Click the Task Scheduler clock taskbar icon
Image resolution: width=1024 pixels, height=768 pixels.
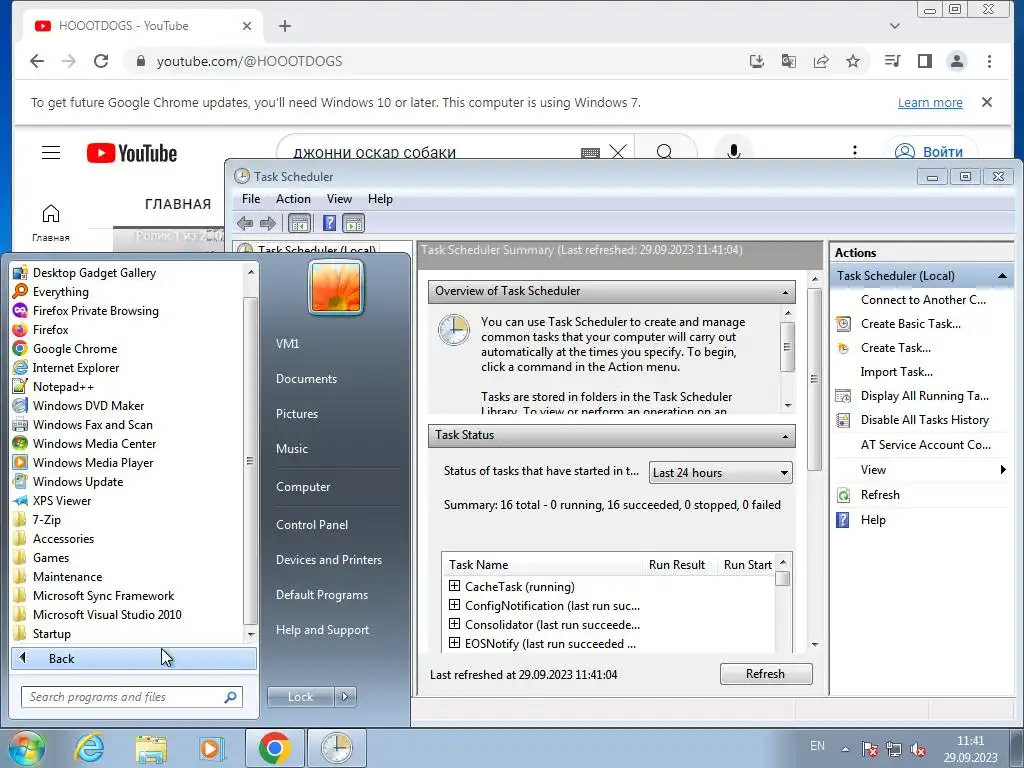[x=337, y=748]
